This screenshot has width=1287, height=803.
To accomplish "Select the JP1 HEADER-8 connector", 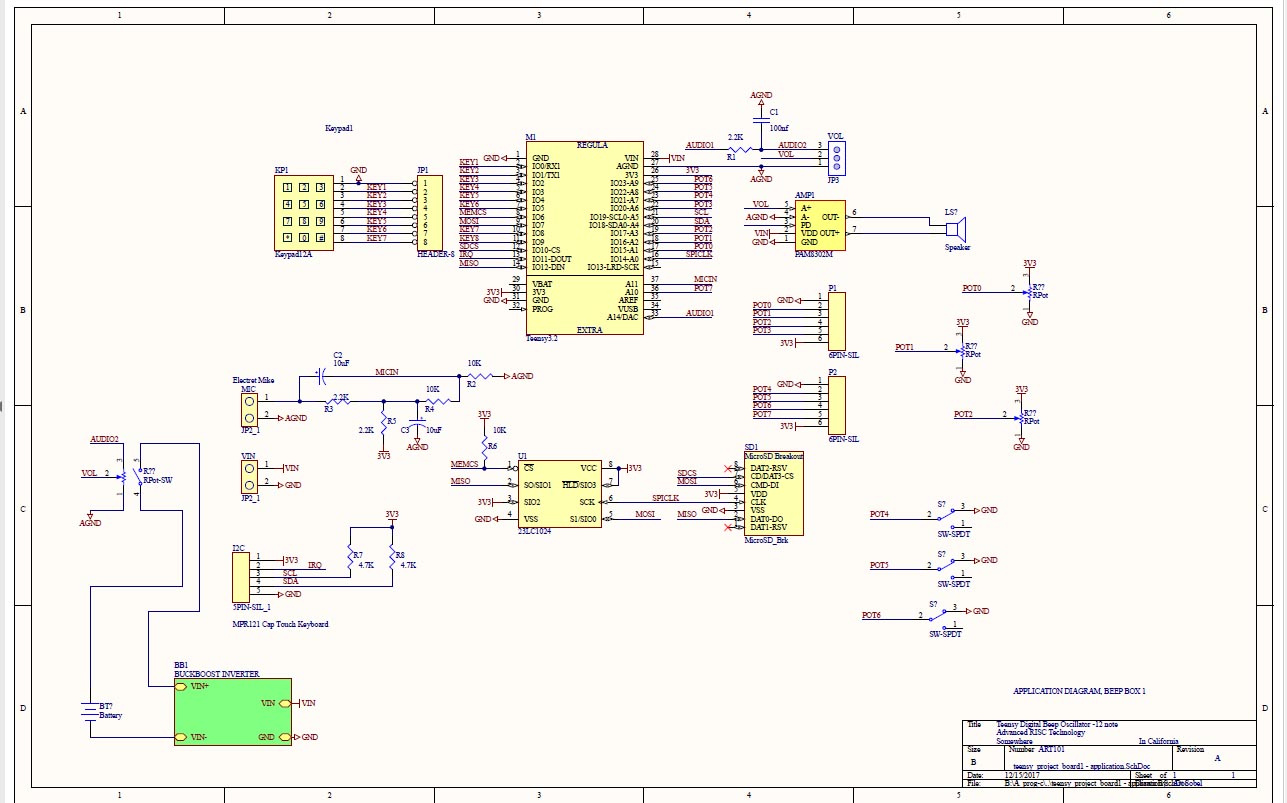I will pyautogui.click(x=429, y=213).
